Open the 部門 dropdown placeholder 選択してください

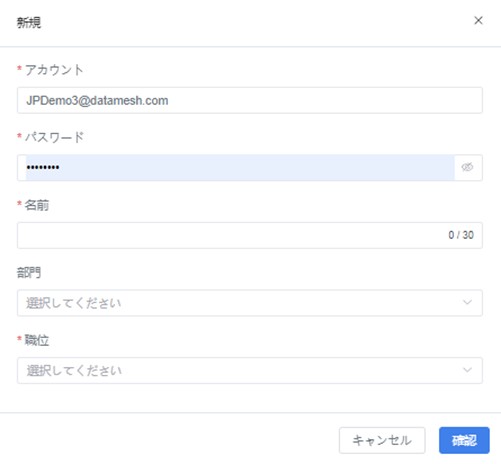pos(74,303)
